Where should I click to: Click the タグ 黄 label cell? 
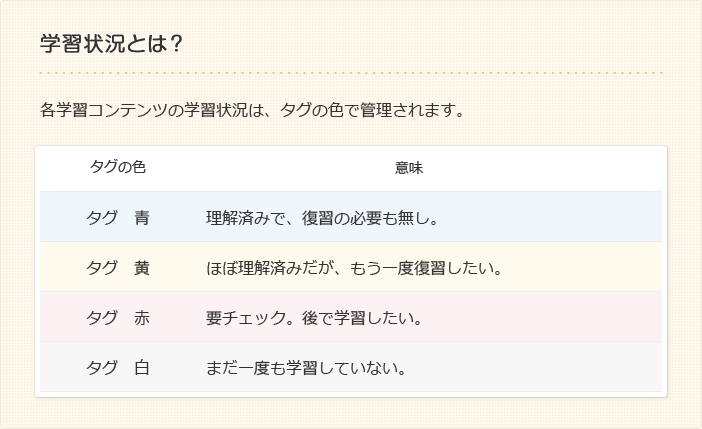pos(118,268)
